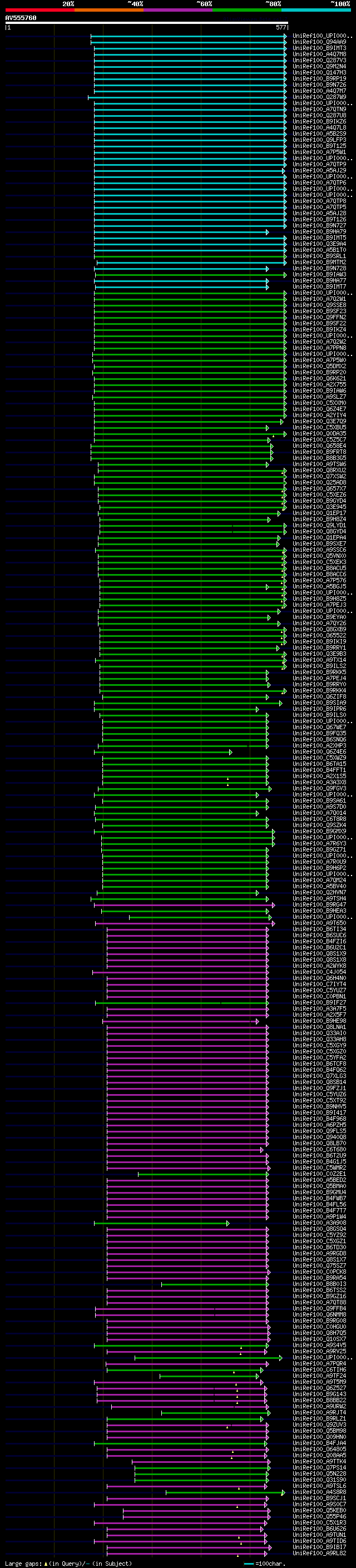356x1568 pixels.
Task: Select hit label UniRef100_Q3E7Q9
Action: click(319, 421)
